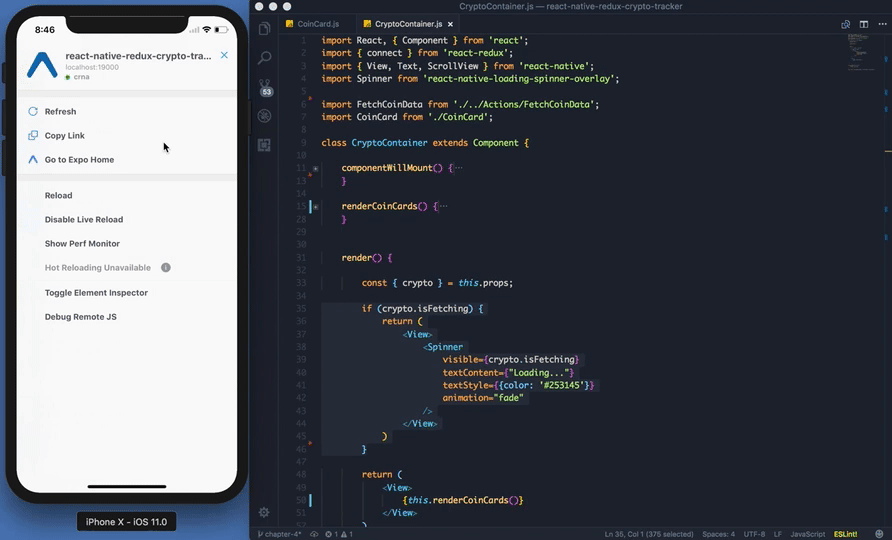Click the open changes icon in the editor title bar
This screenshot has width=892, height=540.
846,24
